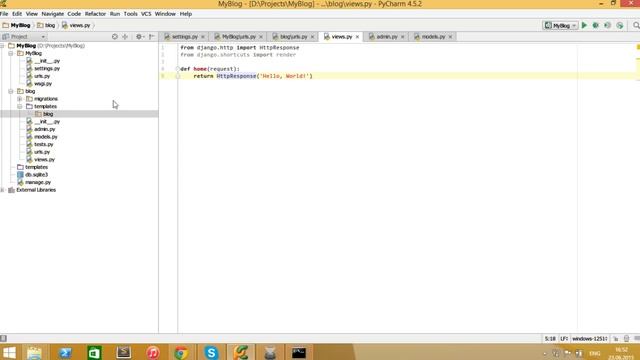This screenshot has height=360, width=640.
Task: Open PowerShell from the taskbar
Action: (x=64, y=353)
